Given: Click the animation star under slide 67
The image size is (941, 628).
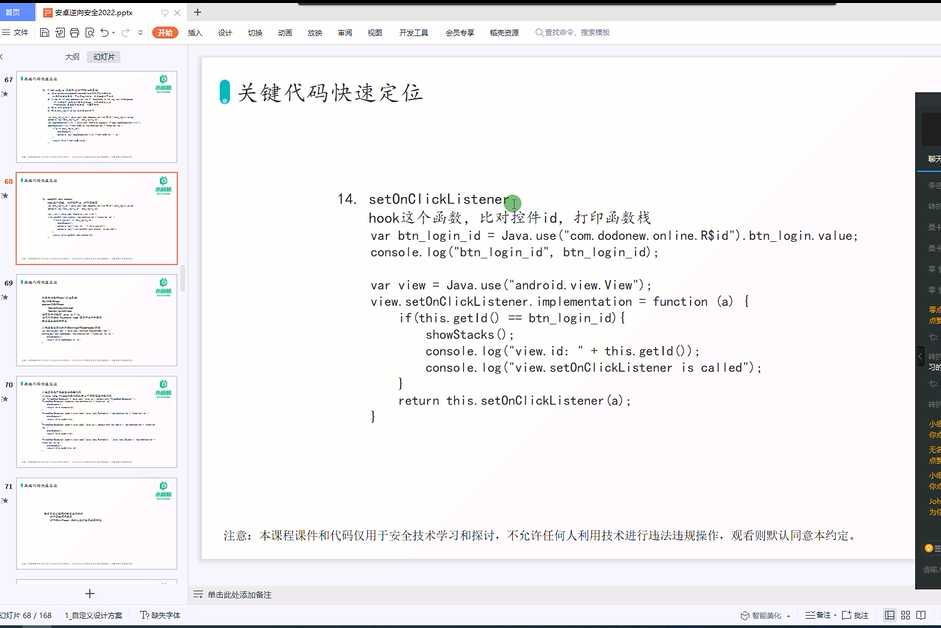Looking at the screenshot, I should [5, 94].
